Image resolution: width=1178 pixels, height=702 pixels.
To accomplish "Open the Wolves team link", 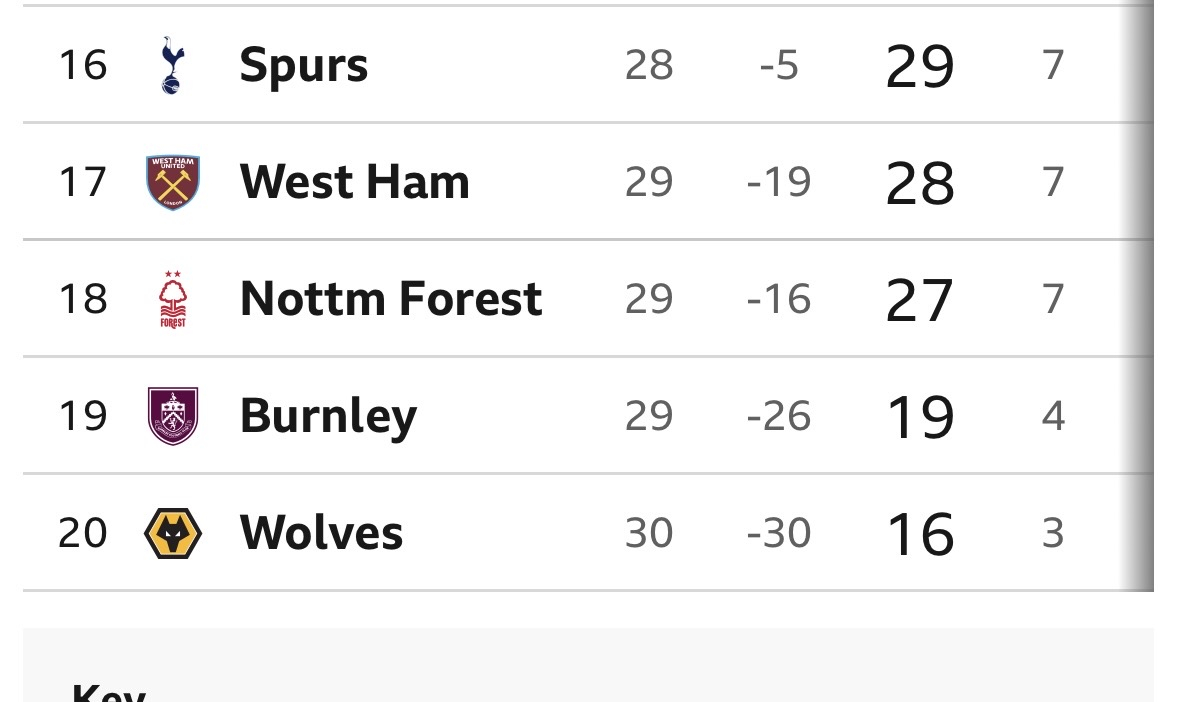I will [x=321, y=533].
